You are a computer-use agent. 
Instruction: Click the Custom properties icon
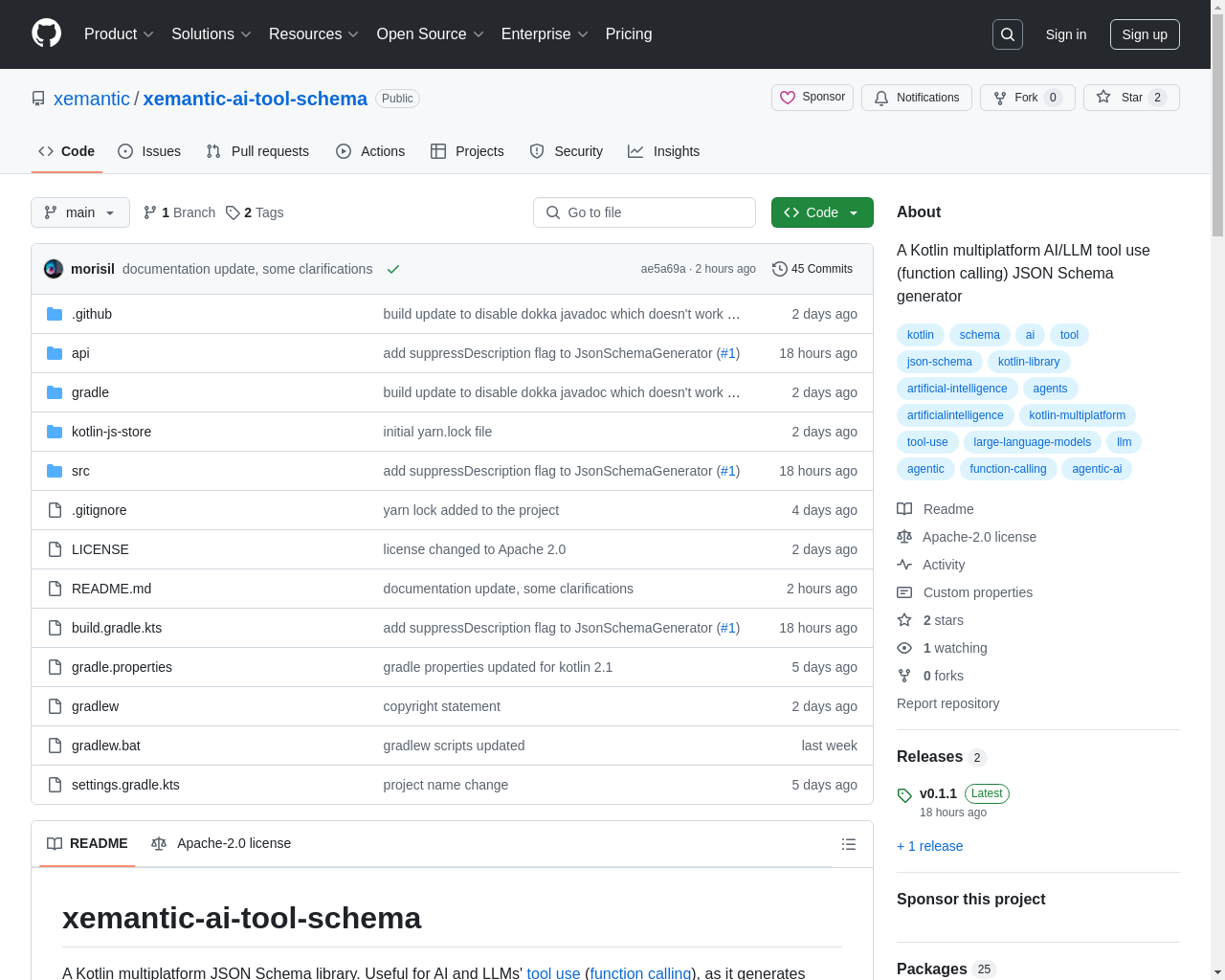[x=904, y=592]
